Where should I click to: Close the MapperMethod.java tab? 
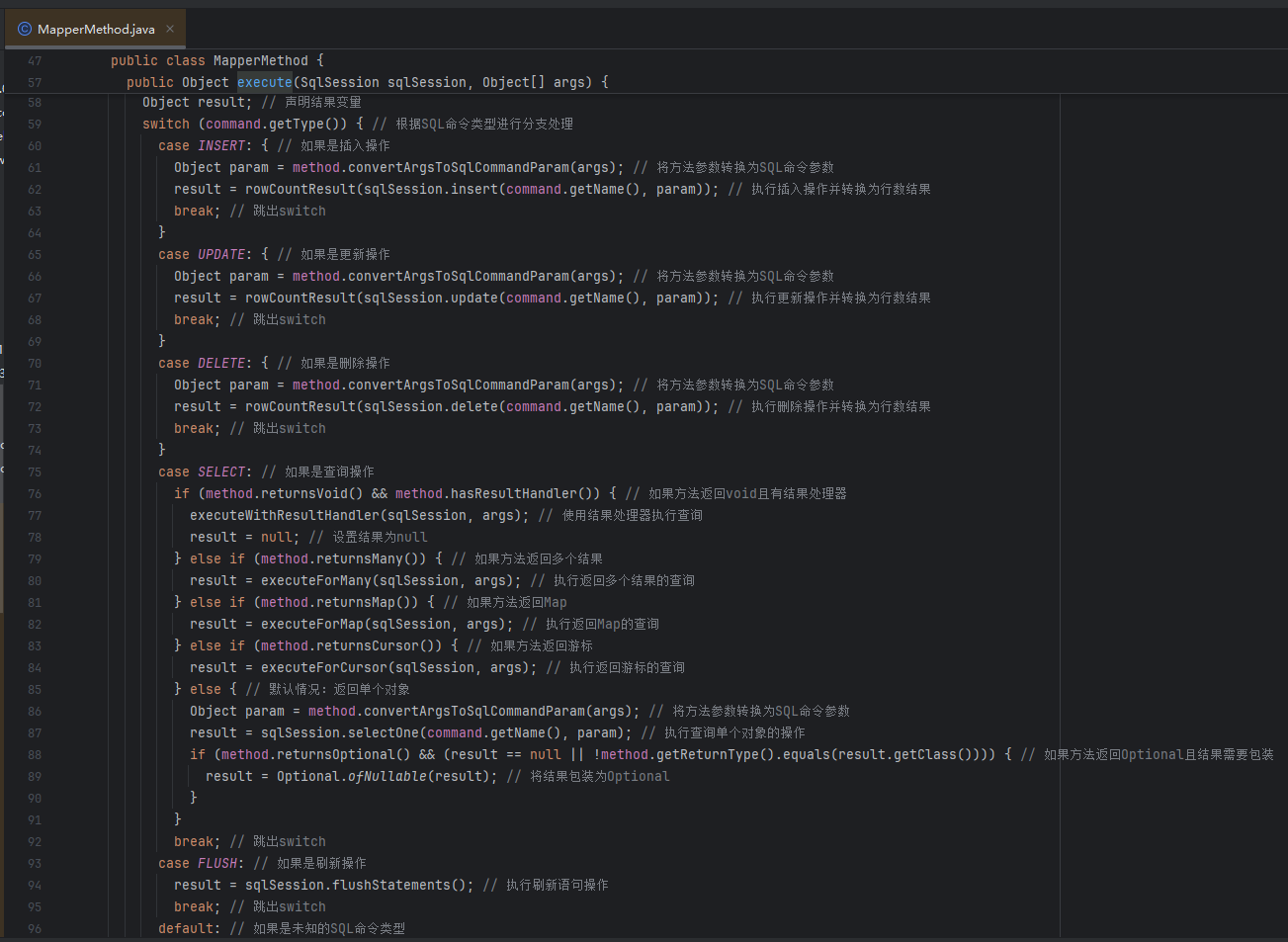click(170, 29)
